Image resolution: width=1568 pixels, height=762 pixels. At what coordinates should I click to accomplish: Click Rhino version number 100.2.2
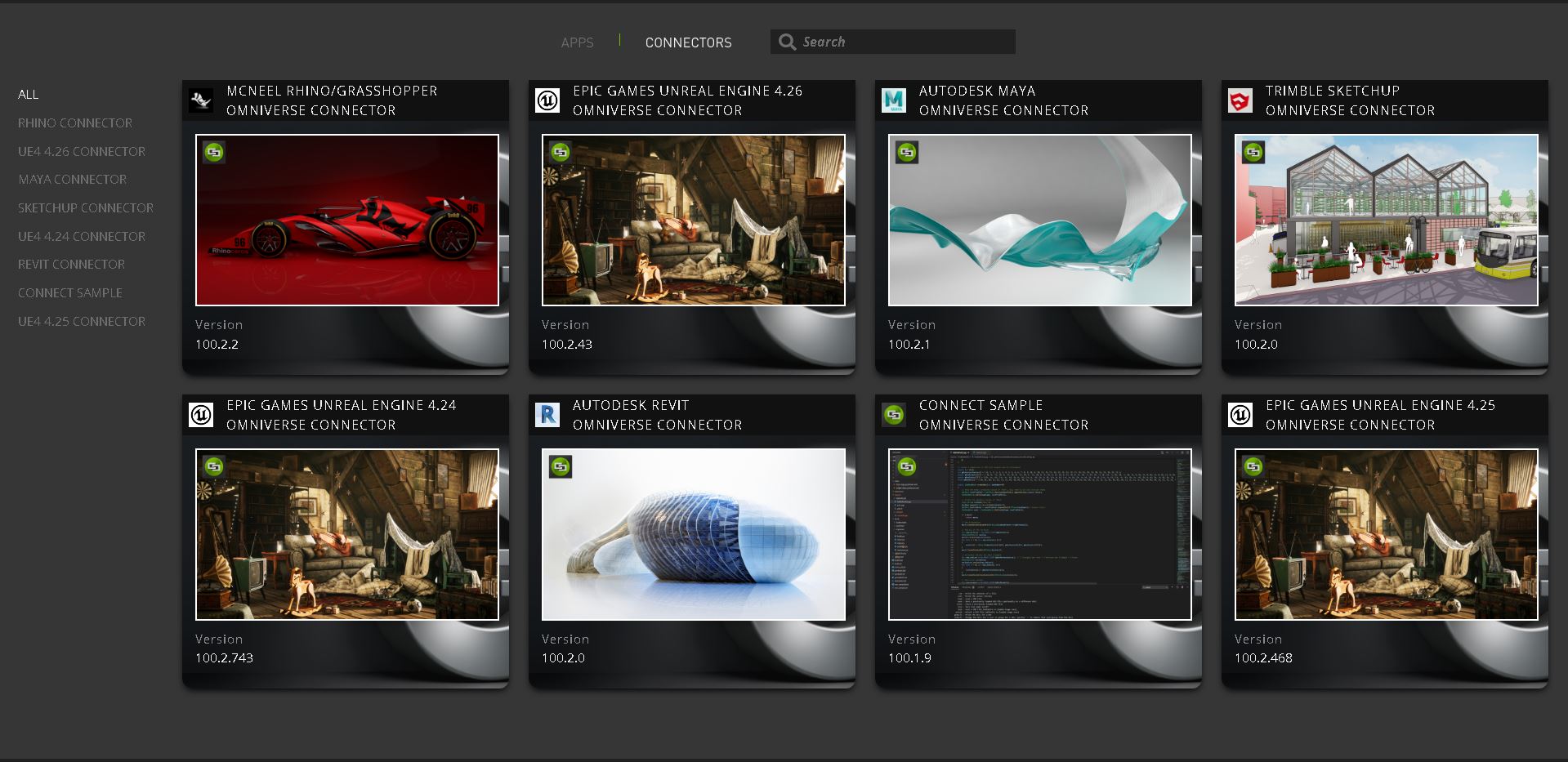point(217,345)
